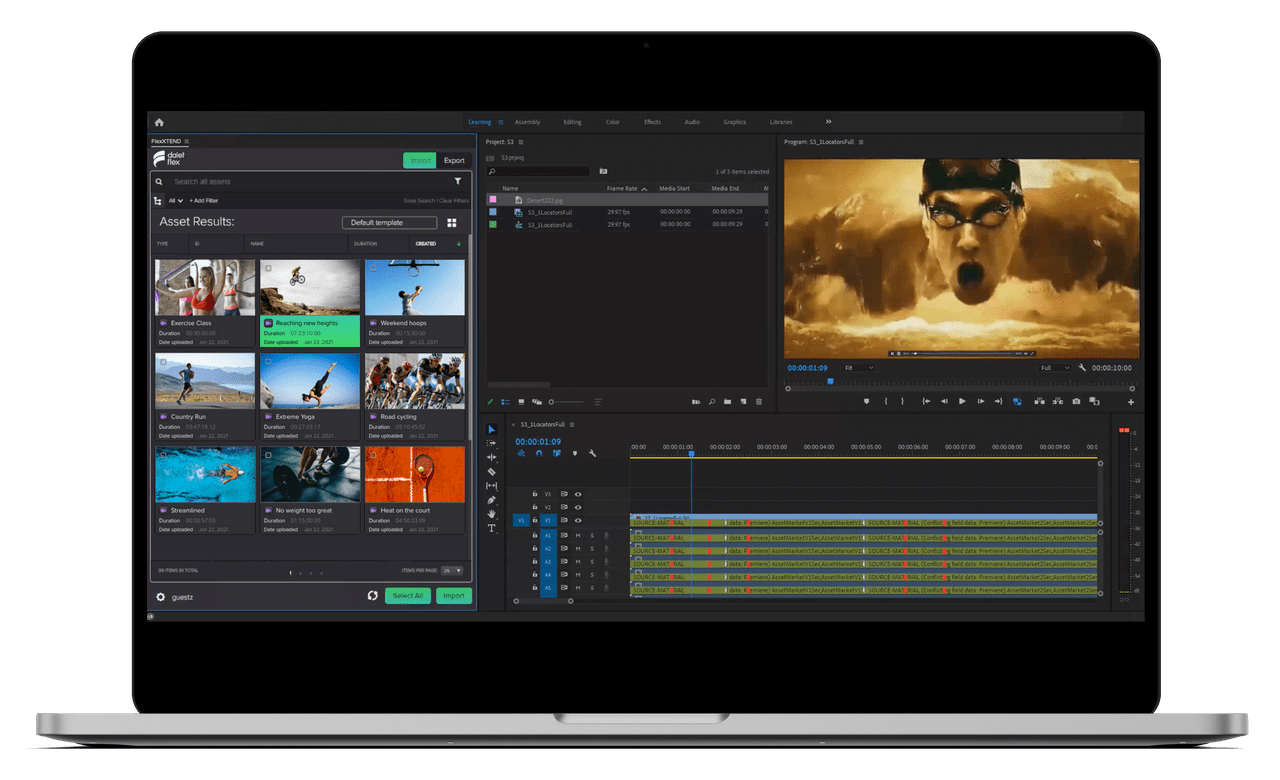
Task: Open the Items Per Page dropdown
Action: click(x=452, y=570)
